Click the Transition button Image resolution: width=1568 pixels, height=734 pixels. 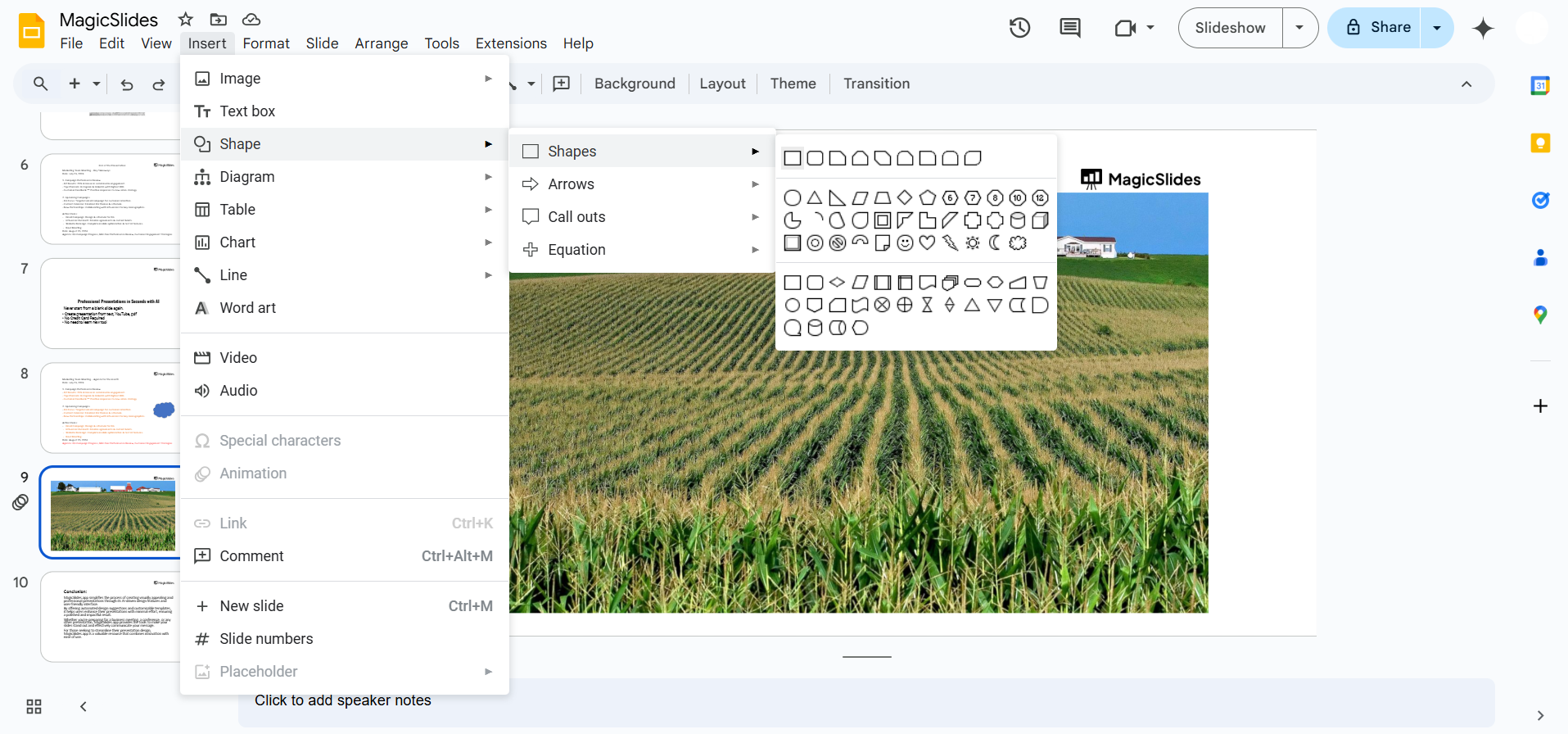876,84
